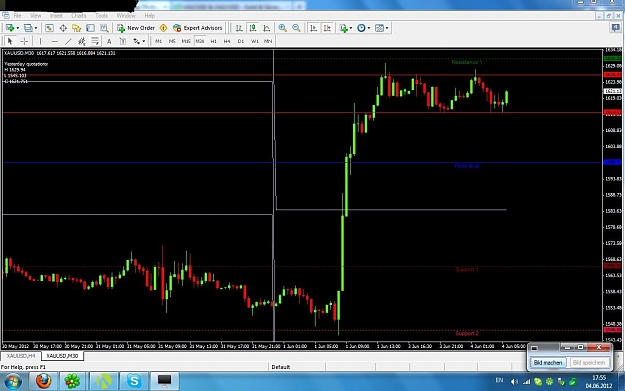The height and width of the screenshot is (391, 625).
Task: Select the Text tool (A)
Action: (109, 41)
